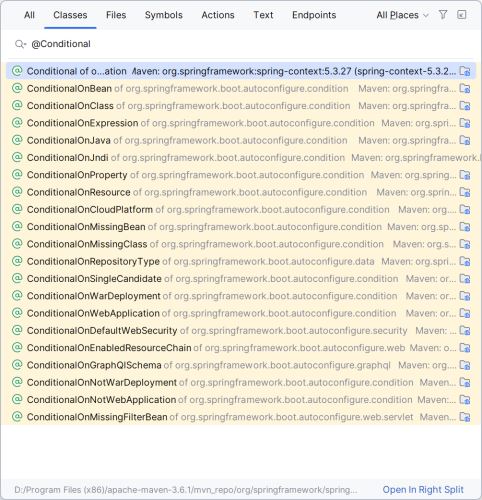Select ConditionalOnNotWebApplication result
The width and height of the screenshot is (482, 500).
tap(241, 400)
